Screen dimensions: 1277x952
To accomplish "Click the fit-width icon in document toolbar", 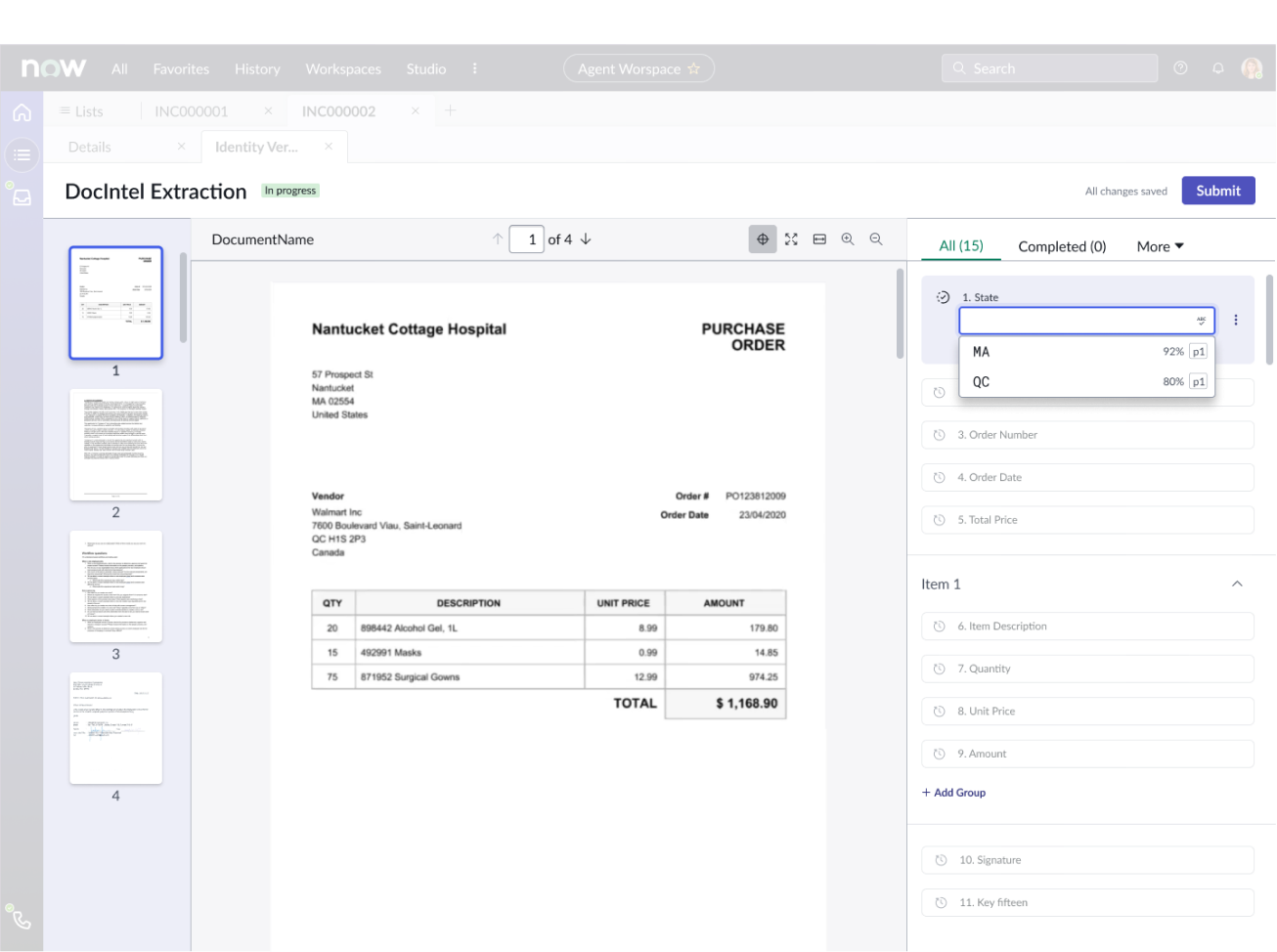I will [x=819, y=239].
